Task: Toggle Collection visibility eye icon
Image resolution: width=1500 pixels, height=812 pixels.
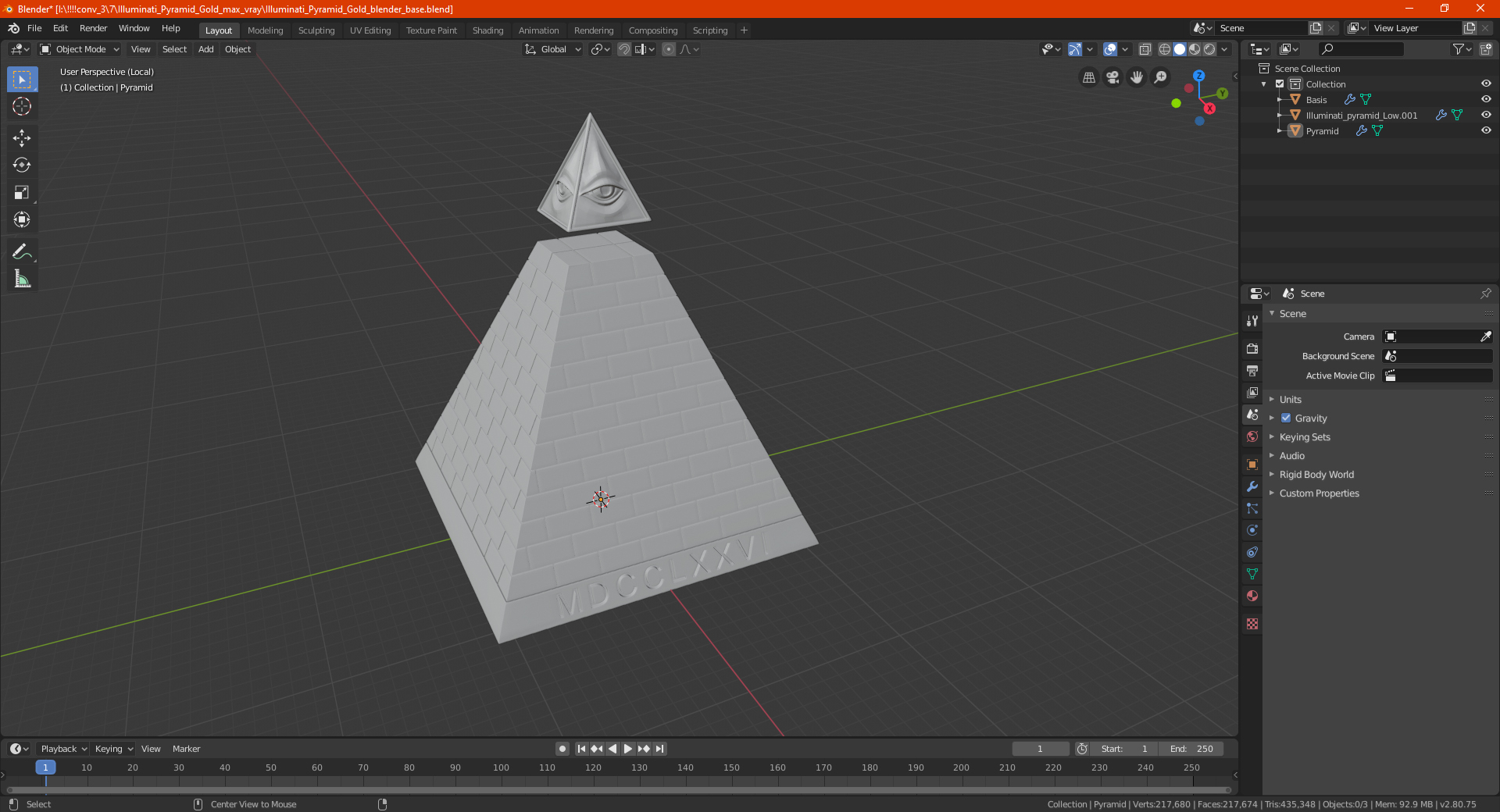Action: point(1486,84)
